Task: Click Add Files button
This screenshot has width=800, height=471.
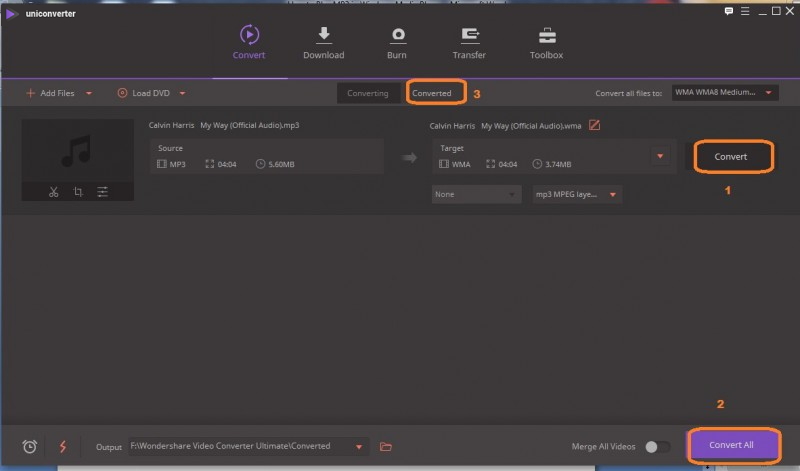Action: (x=51, y=93)
